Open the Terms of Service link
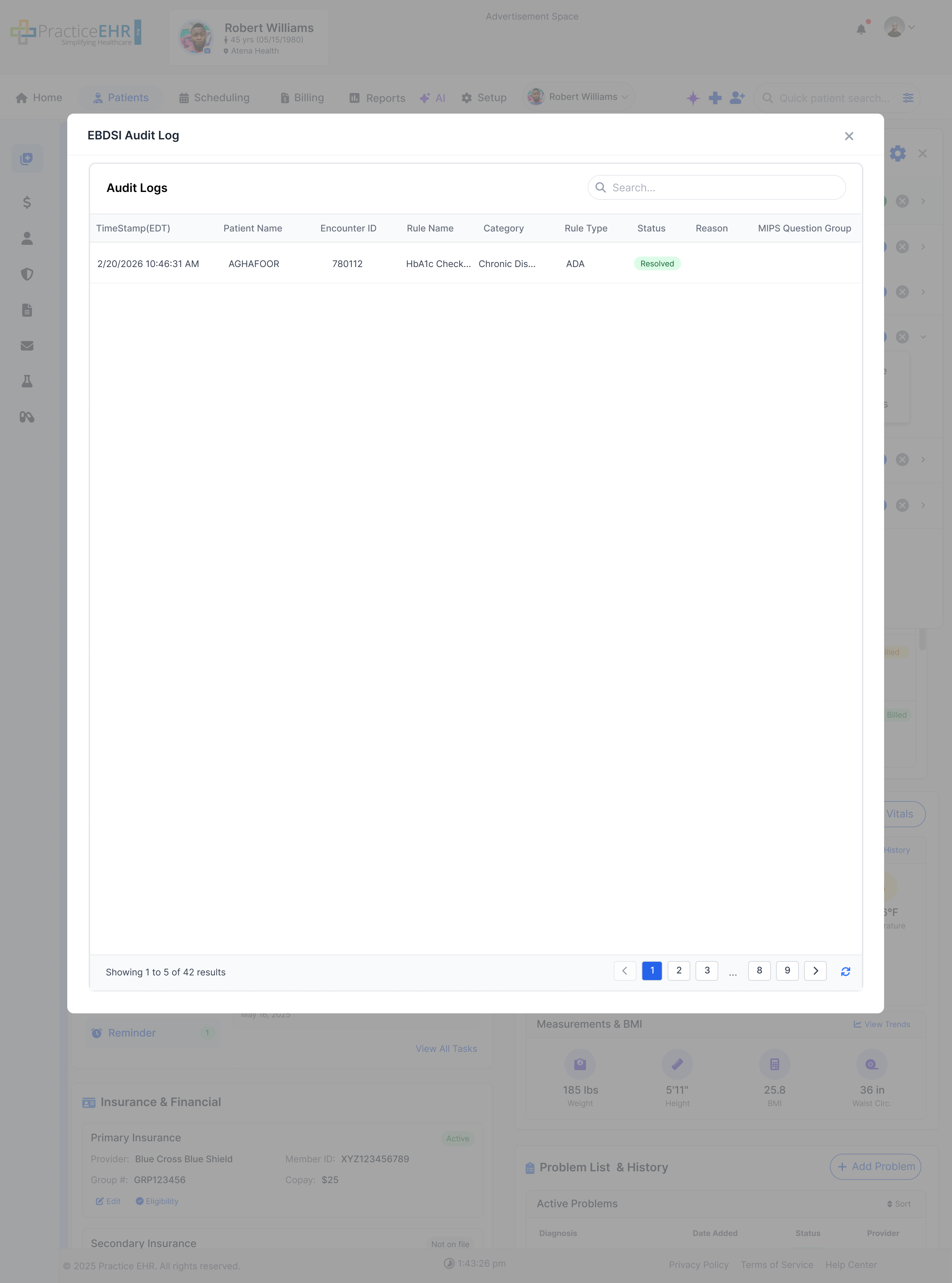 pyautogui.click(x=777, y=1265)
